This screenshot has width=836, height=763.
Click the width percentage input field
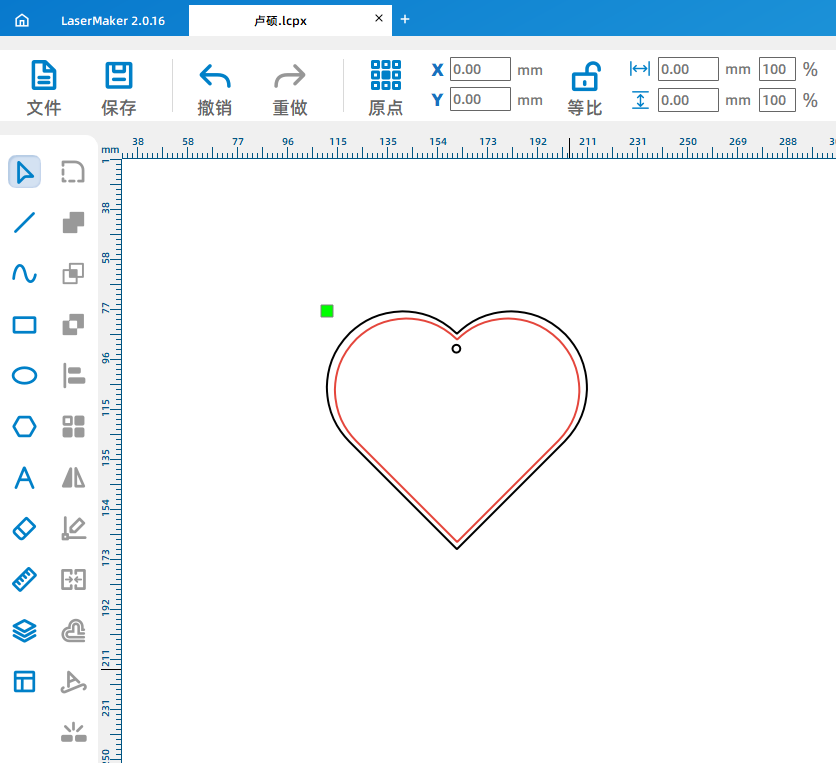(776, 69)
